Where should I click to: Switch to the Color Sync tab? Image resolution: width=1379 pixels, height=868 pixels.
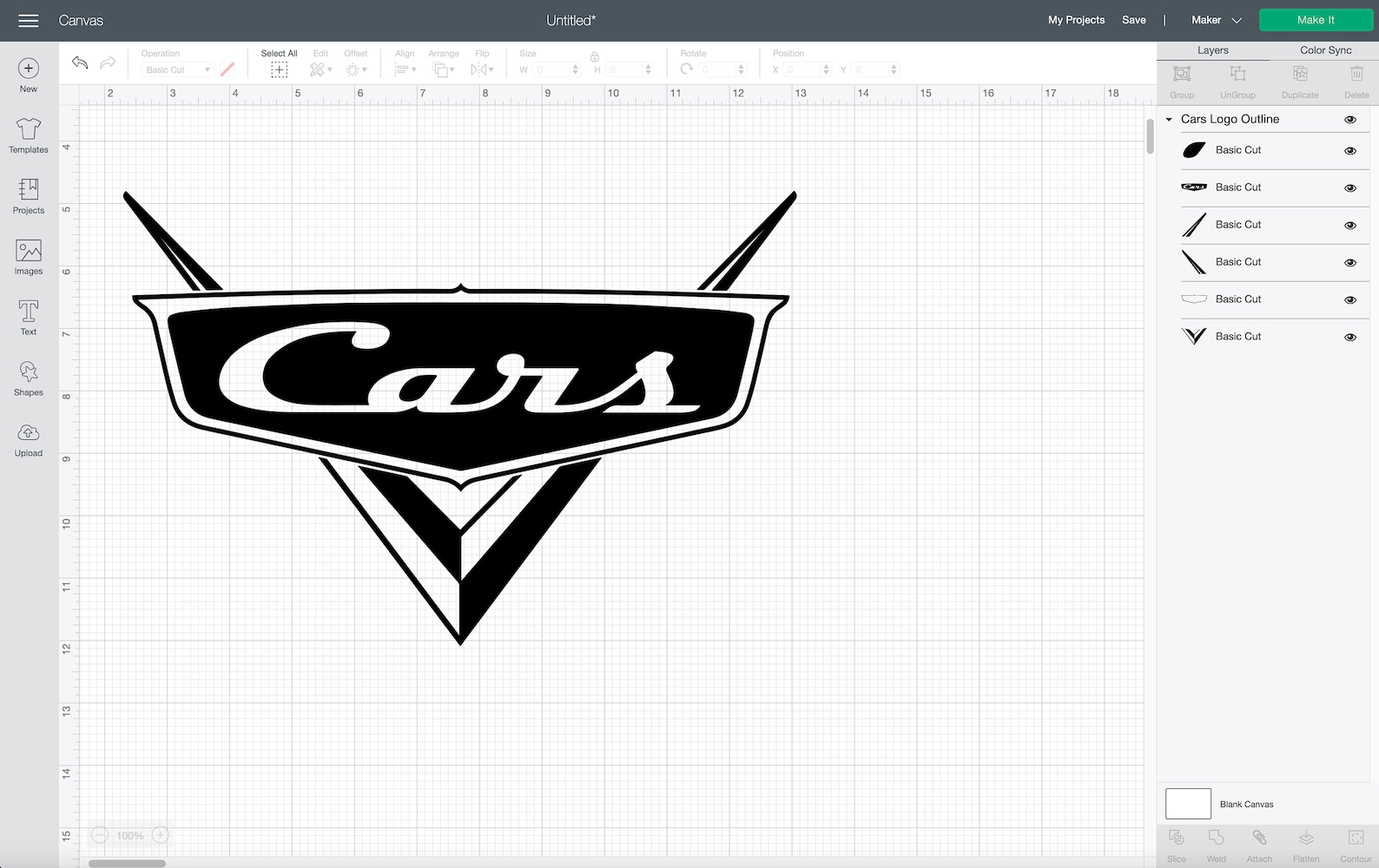pos(1325,50)
